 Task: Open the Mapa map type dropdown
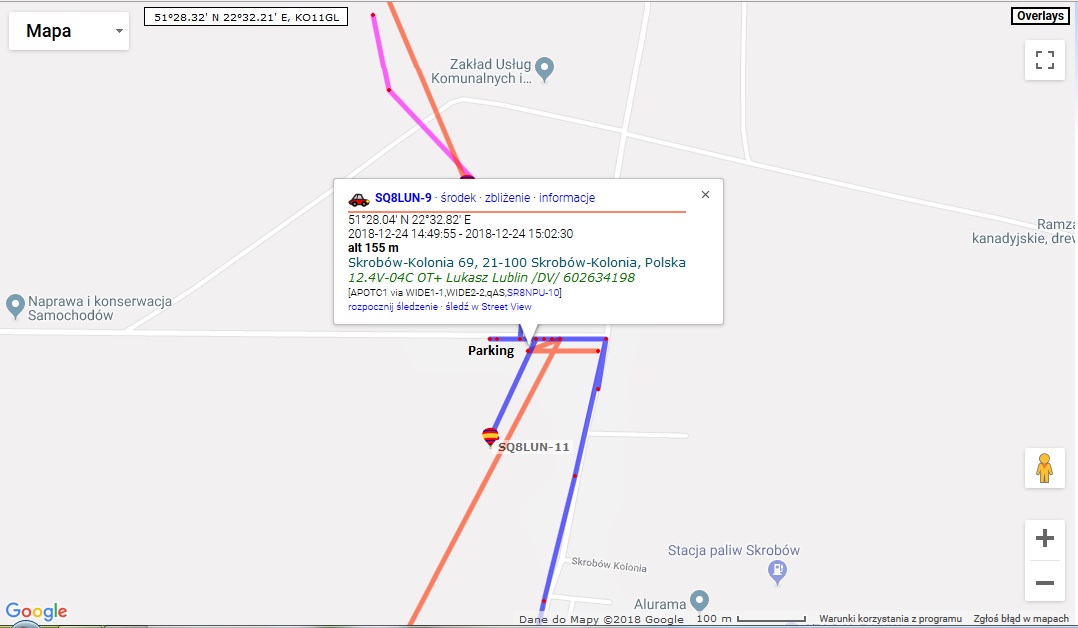[x=69, y=31]
